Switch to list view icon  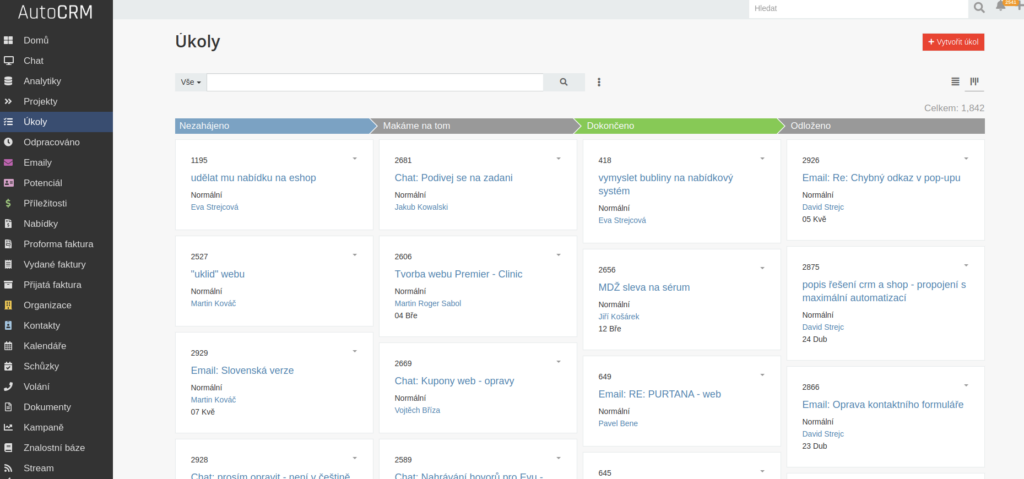[x=955, y=82]
